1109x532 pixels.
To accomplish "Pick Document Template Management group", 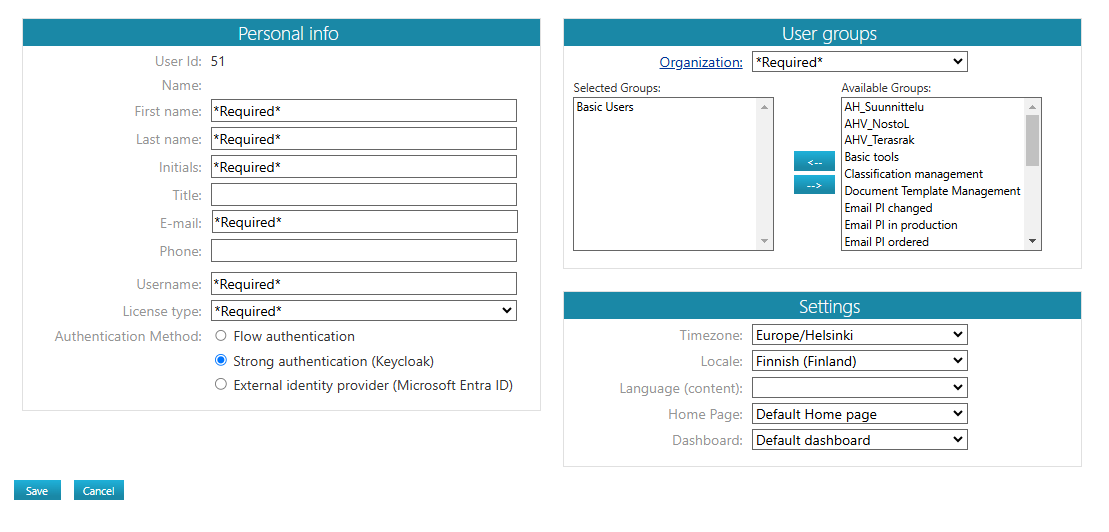I will (931, 191).
